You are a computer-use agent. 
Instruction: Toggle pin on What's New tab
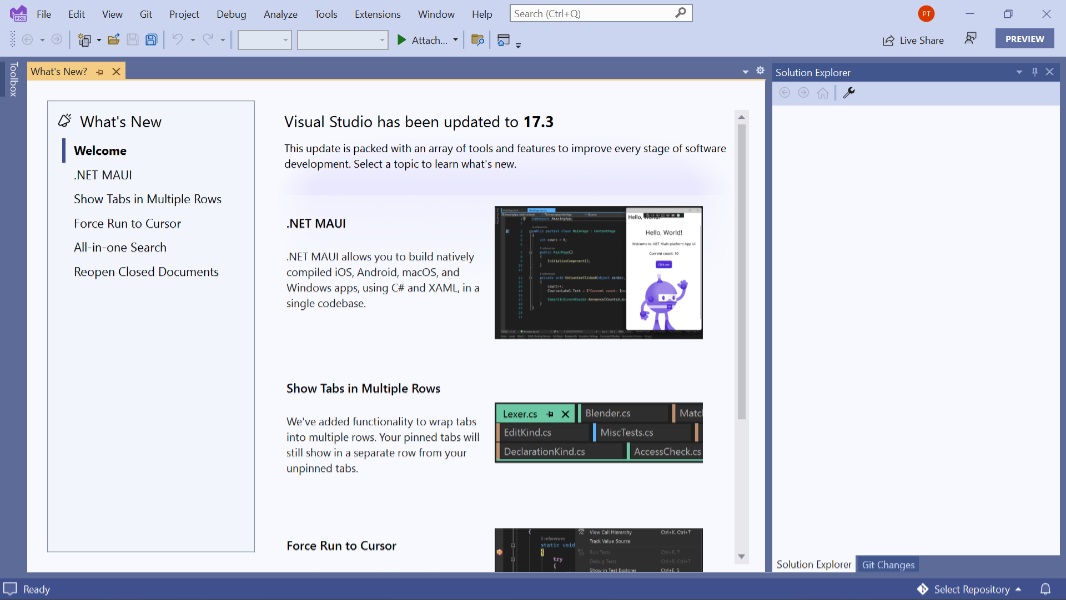pos(100,72)
